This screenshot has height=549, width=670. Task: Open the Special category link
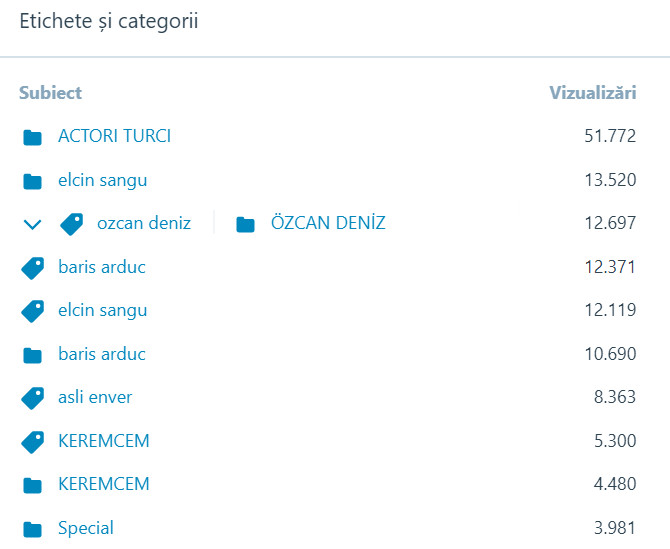point(86,528)
